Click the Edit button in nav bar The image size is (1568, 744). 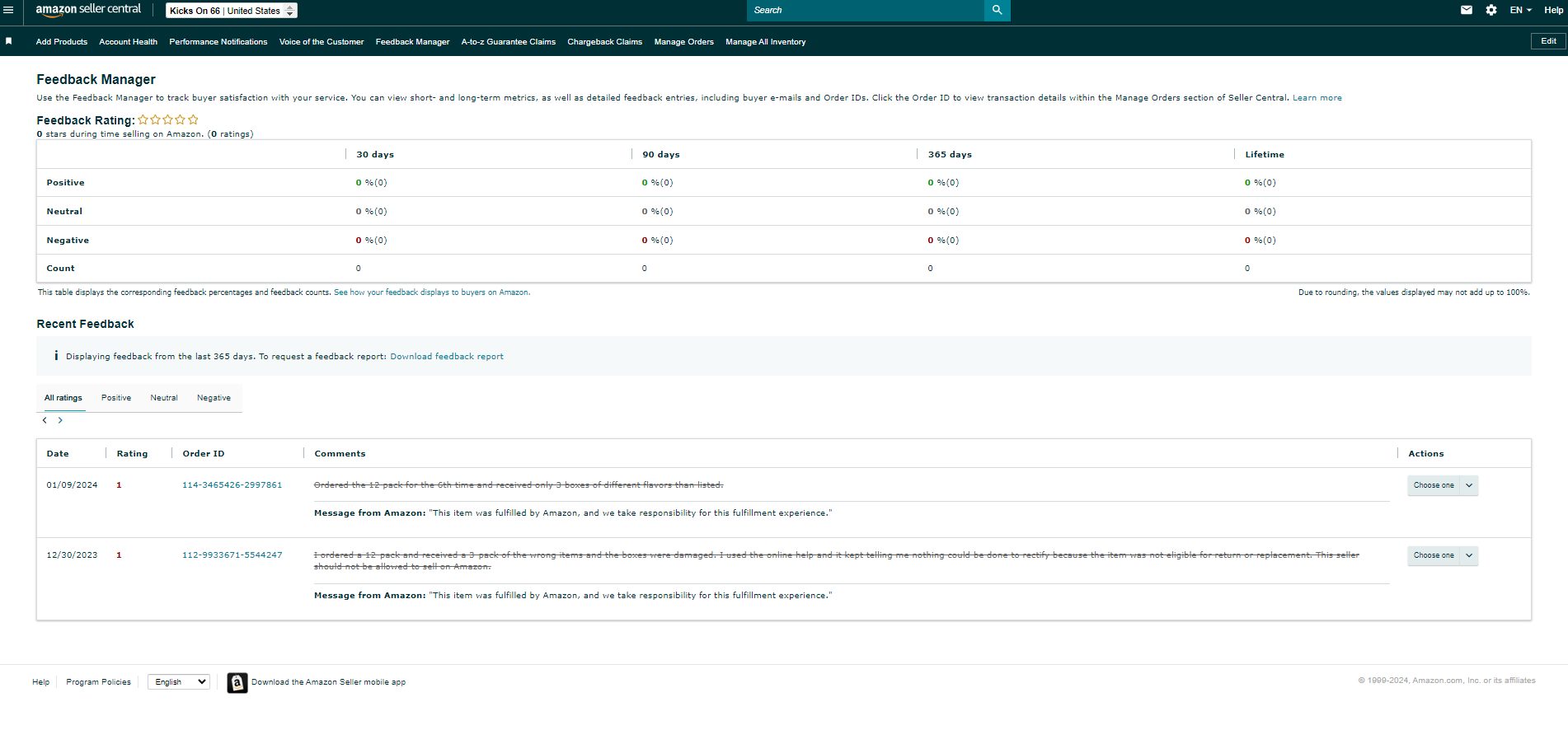[1548, 41]
